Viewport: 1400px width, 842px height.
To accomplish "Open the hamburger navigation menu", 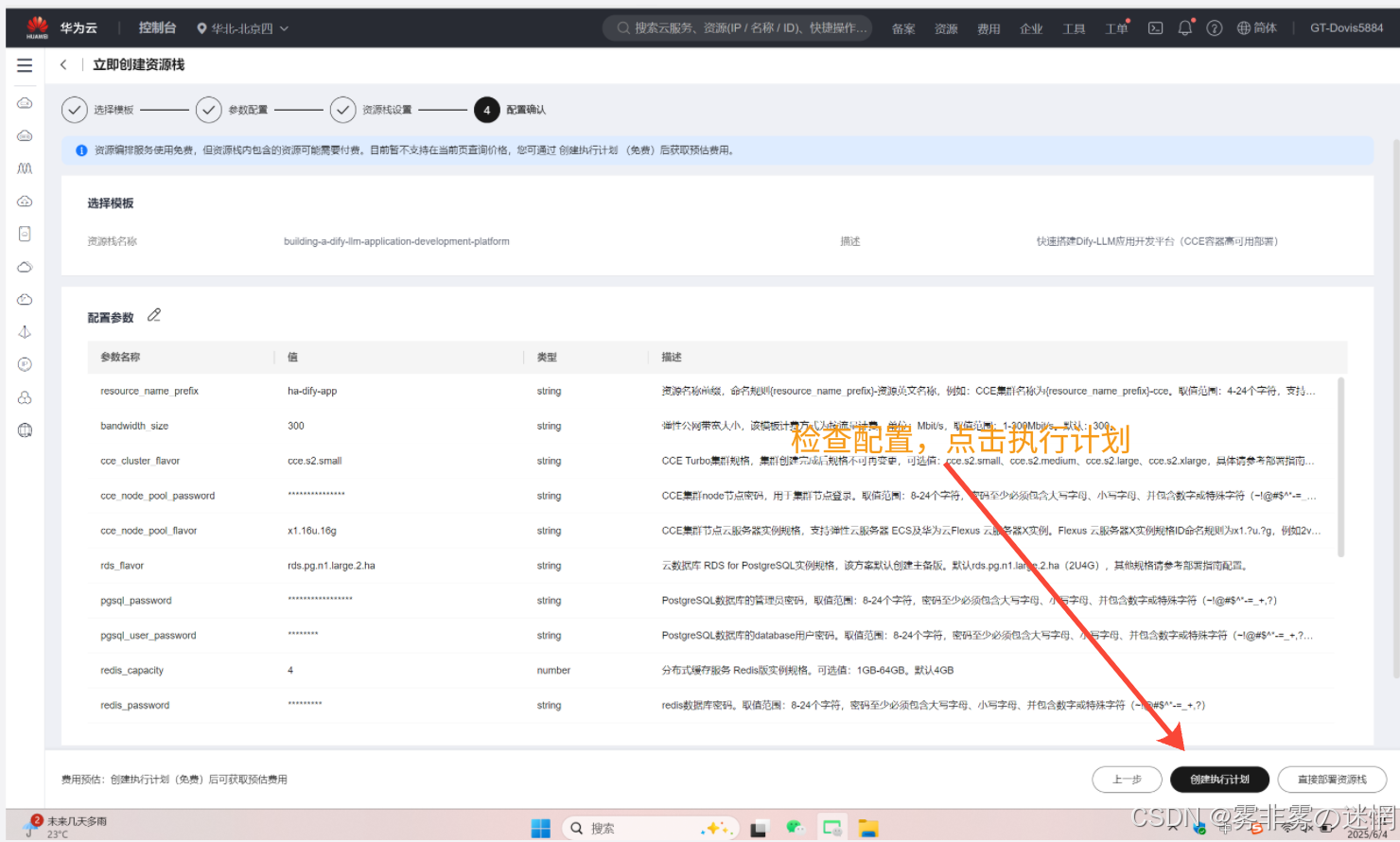I will coord(25,65).
